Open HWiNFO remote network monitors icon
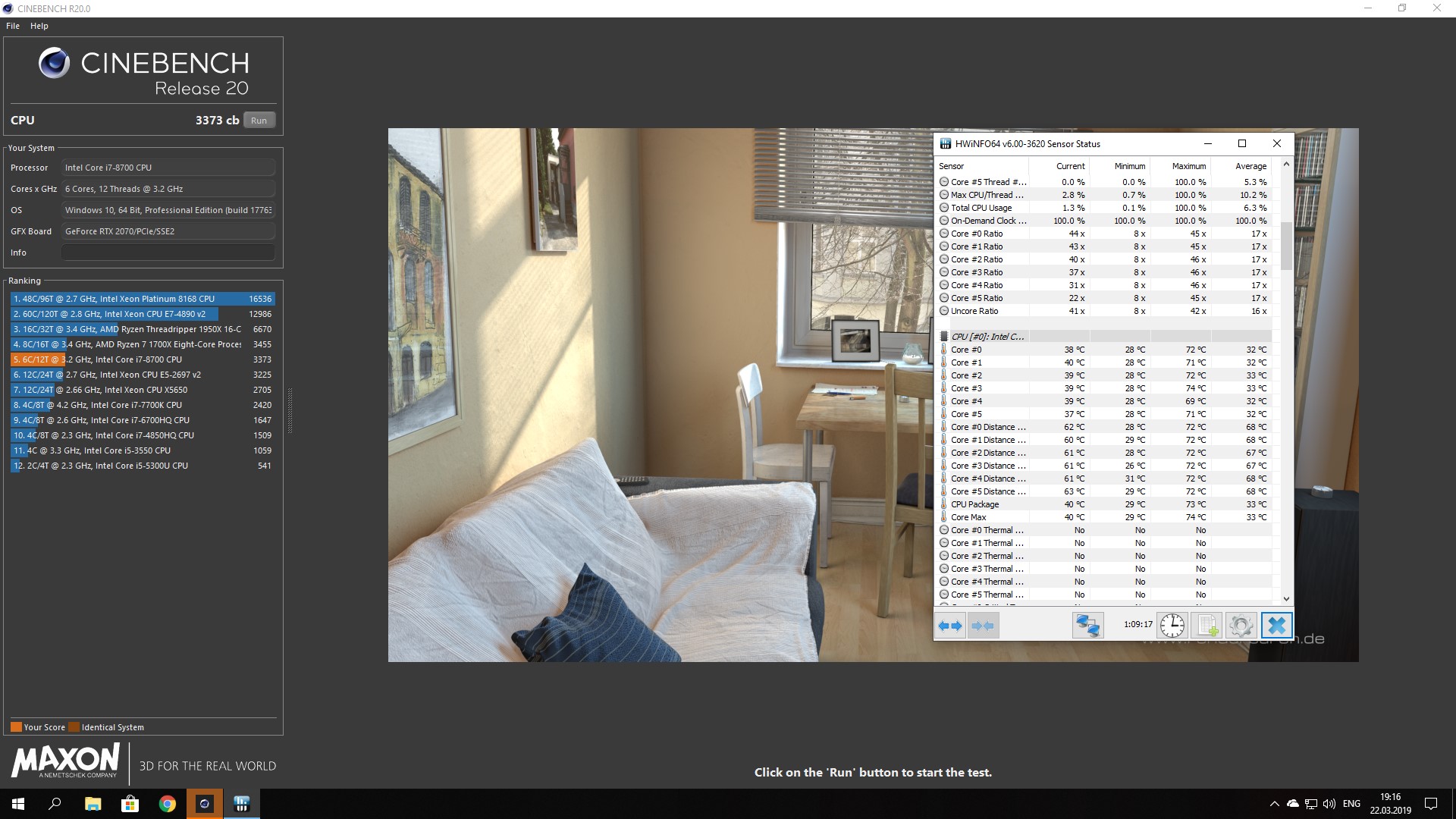The height and width of the screenshot is (819, 1456). [1087, 626]
